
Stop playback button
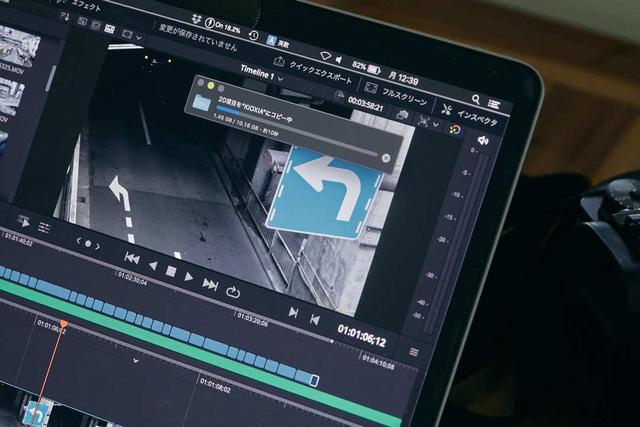point(171,271)
